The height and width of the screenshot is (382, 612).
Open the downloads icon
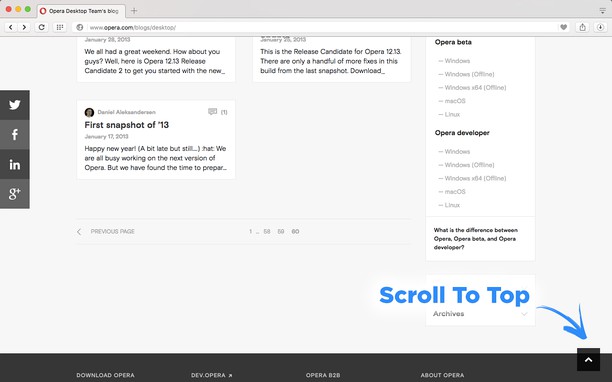pos(600,27)
